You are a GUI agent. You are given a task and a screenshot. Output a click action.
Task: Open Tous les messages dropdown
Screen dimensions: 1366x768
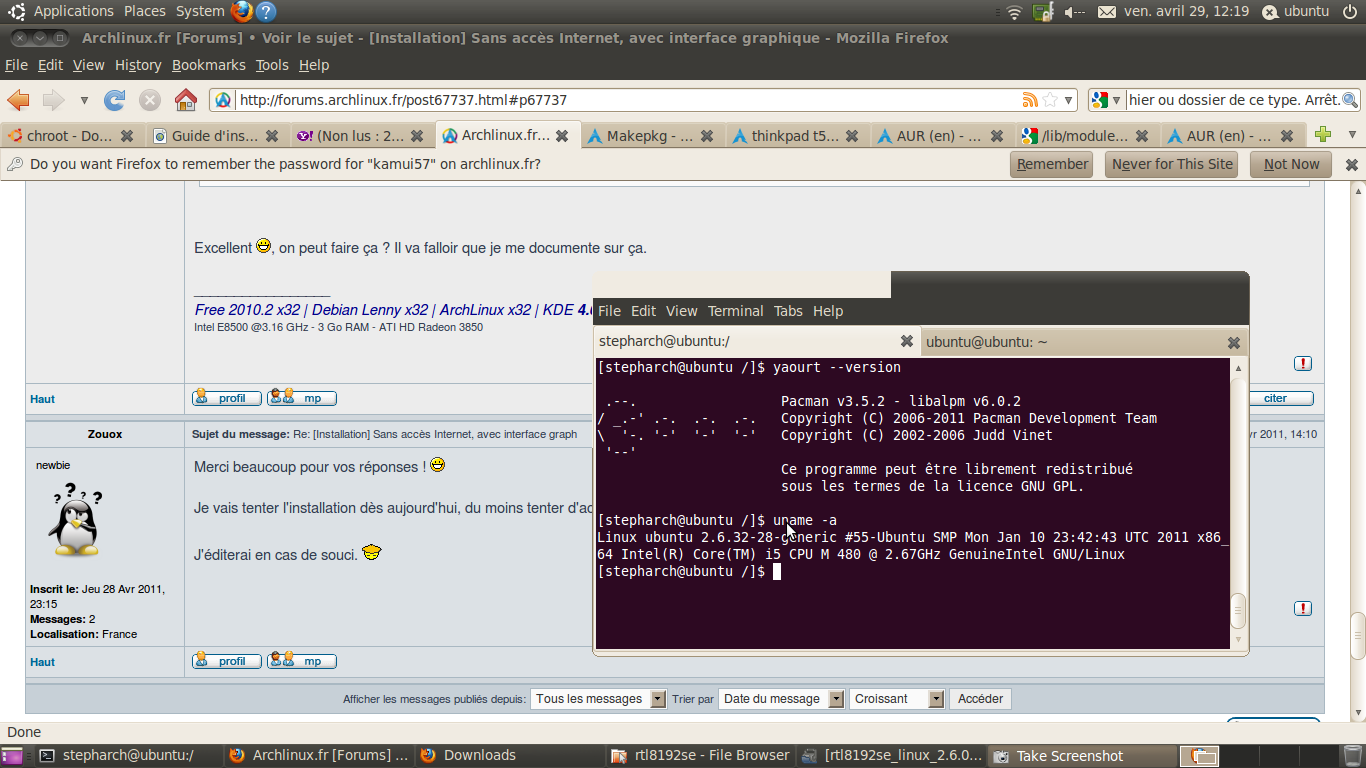(x=598, y=699)
